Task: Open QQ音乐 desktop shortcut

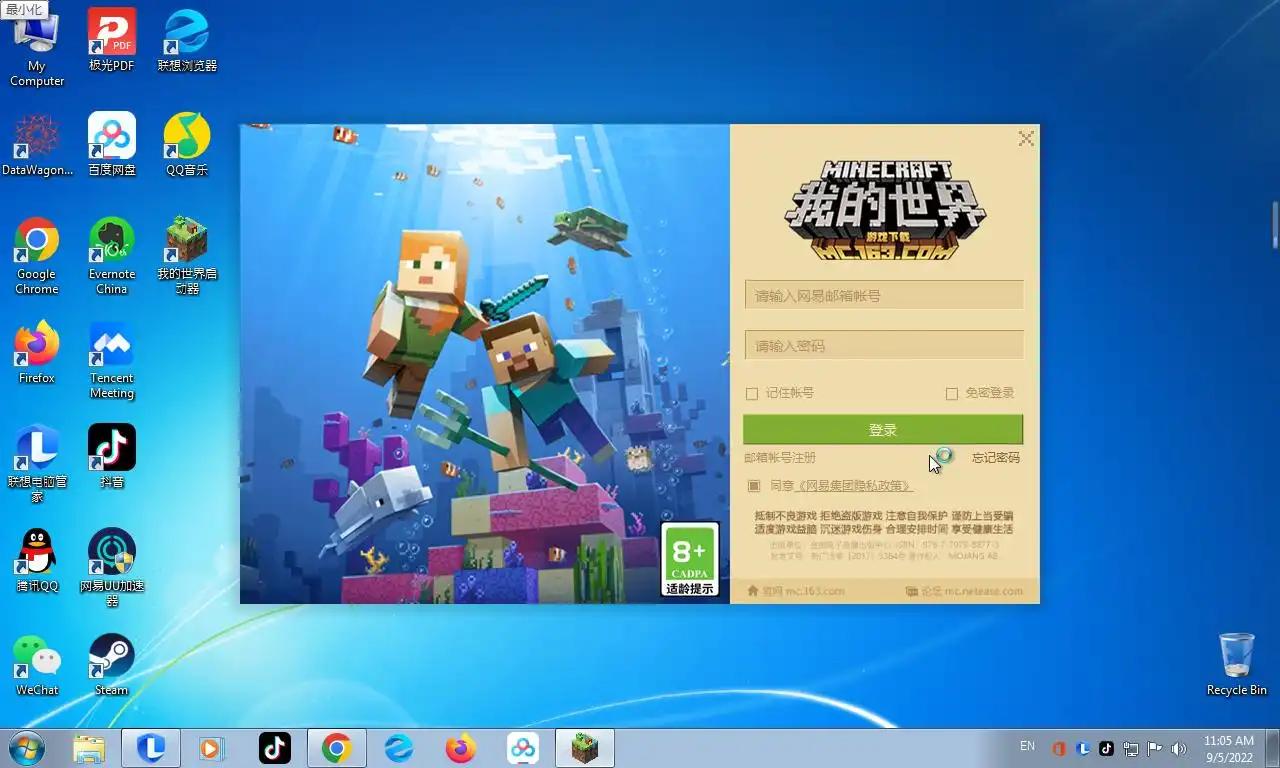Action: [x=187, y=145]
